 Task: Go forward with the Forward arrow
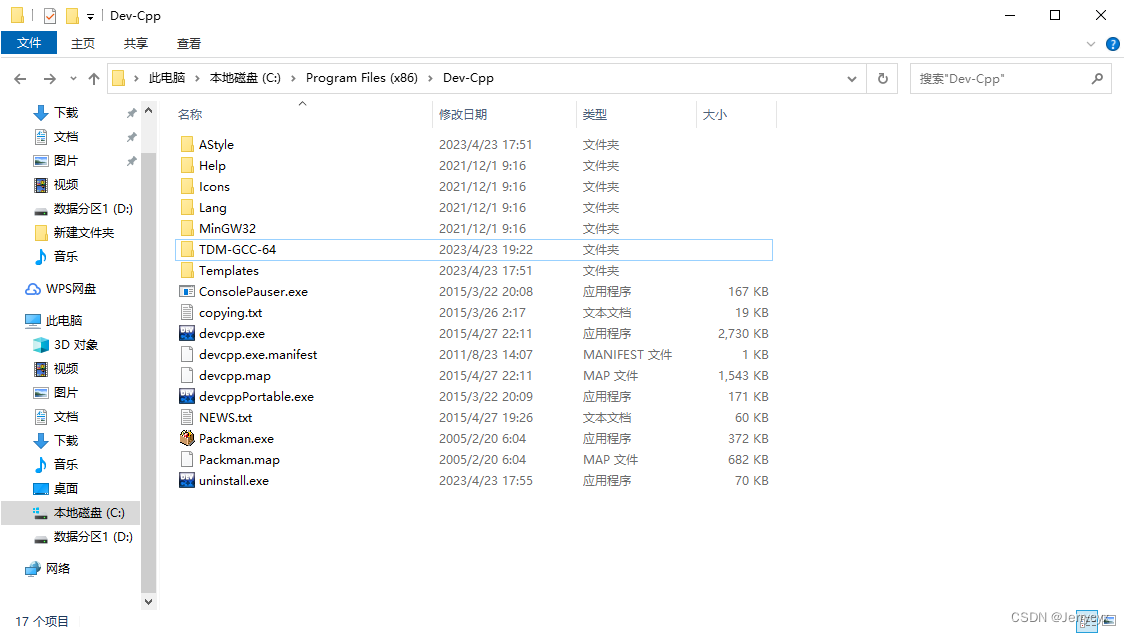(x=50, y=79)
